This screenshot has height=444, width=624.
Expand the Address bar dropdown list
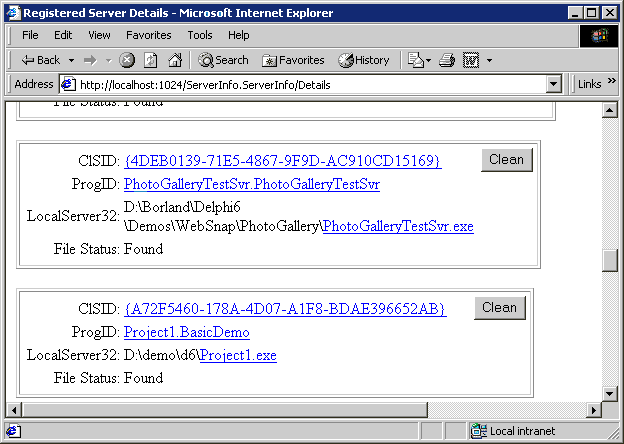pos(553,84)
